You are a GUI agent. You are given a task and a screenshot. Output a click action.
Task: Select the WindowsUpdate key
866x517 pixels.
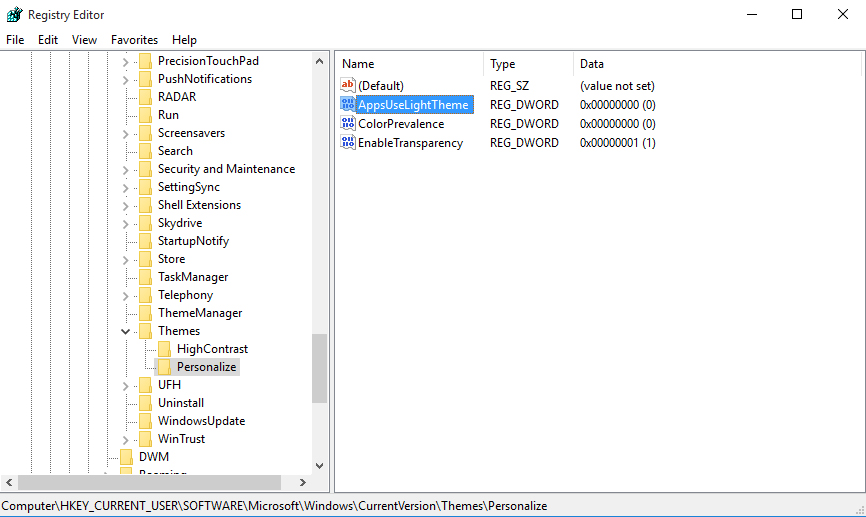point(201,421)
